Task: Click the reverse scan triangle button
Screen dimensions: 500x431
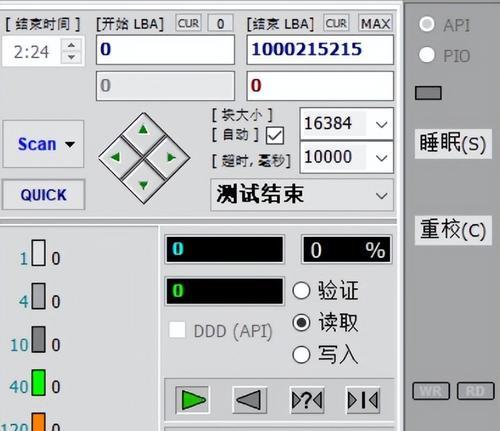Action: [249, 399]
